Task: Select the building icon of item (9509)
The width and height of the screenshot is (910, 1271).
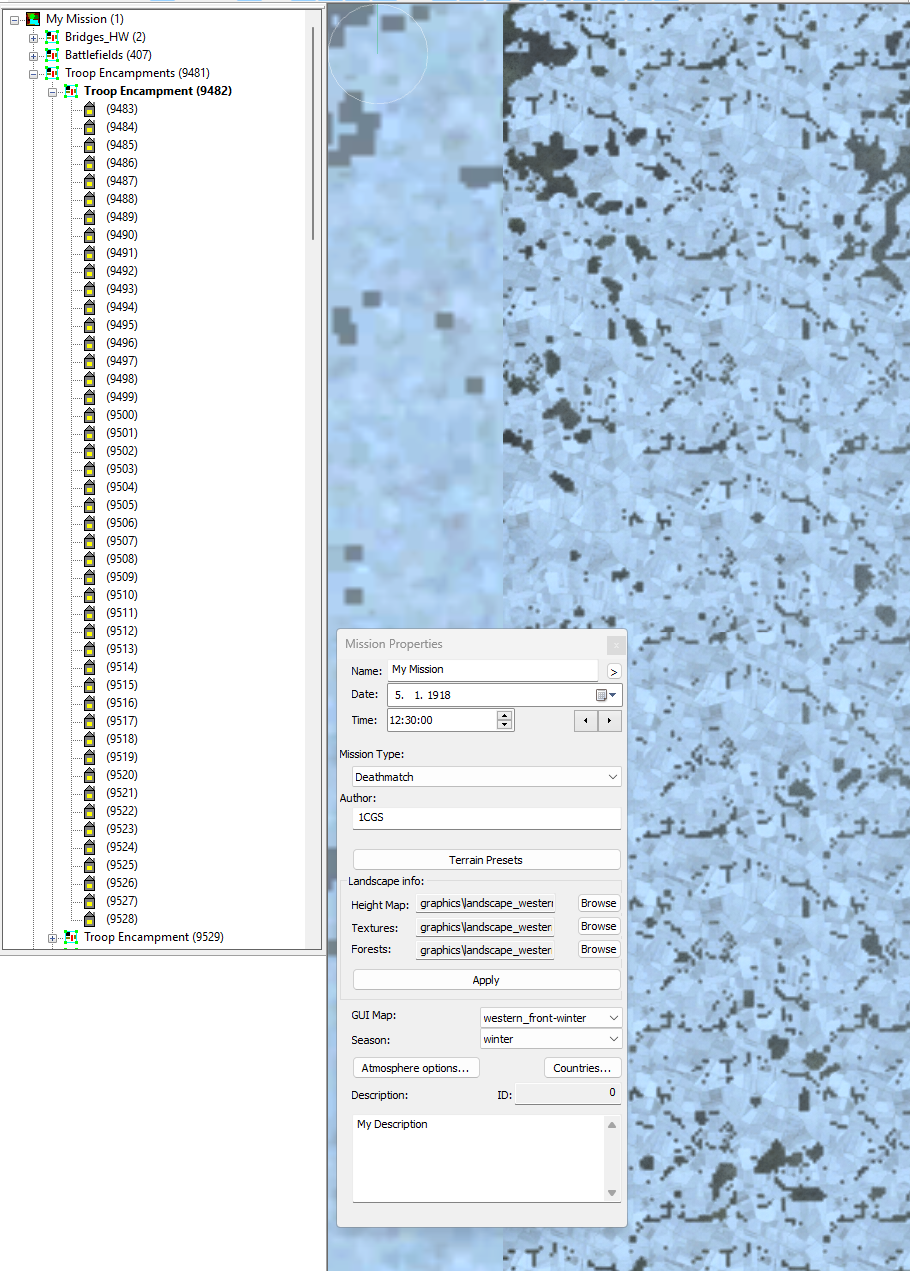Action: (x=89, y=577)
